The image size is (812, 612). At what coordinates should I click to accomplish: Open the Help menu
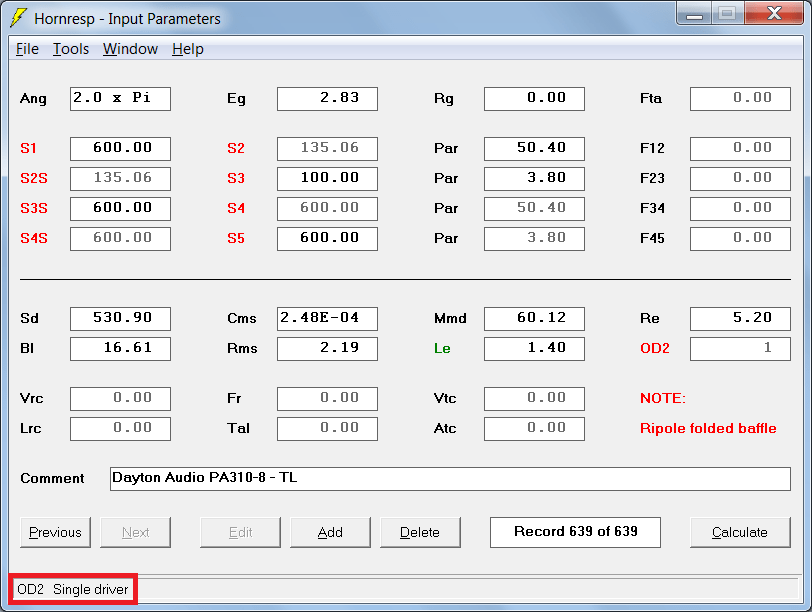coord(188,49)
